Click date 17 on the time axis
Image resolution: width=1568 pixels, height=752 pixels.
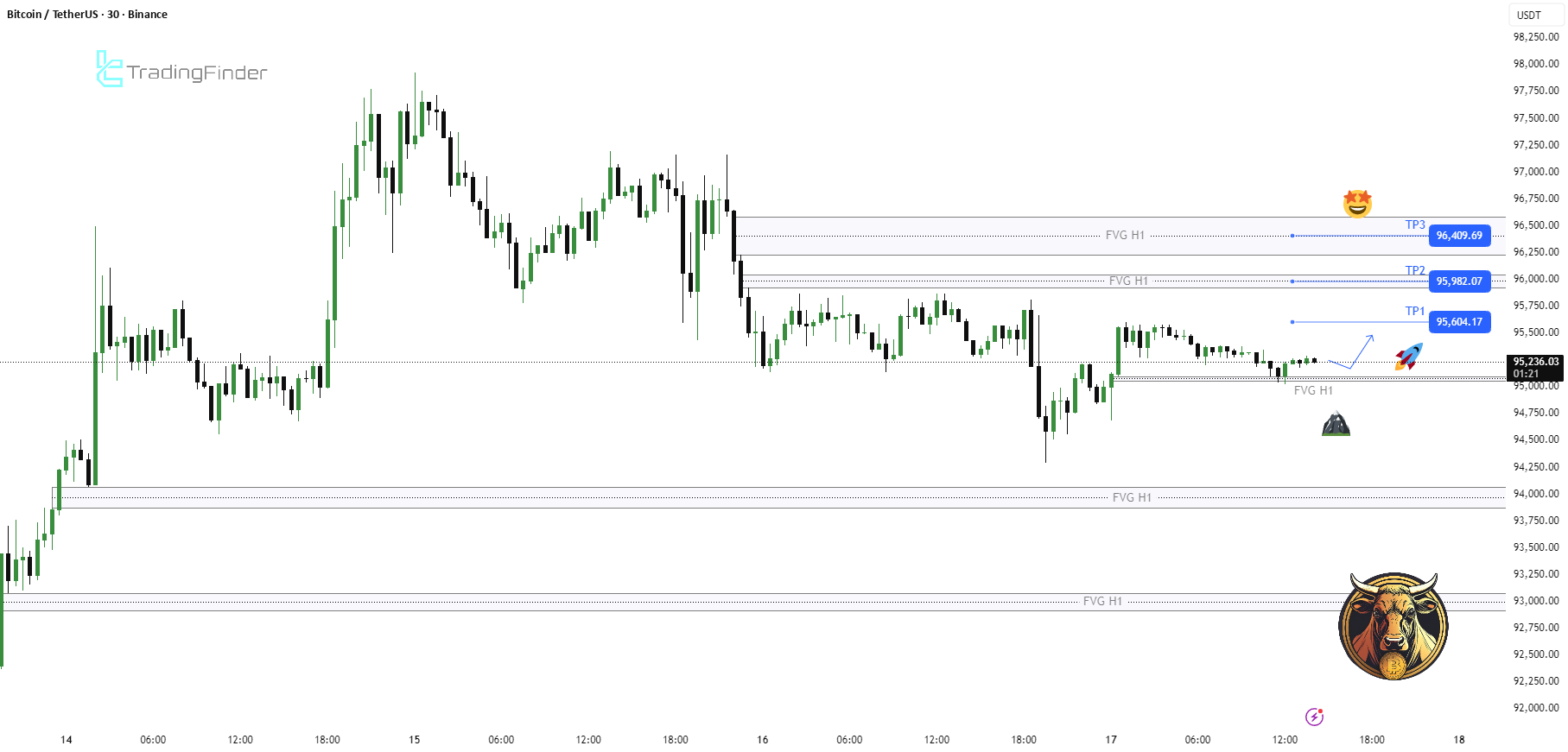tap(1111, 740)
